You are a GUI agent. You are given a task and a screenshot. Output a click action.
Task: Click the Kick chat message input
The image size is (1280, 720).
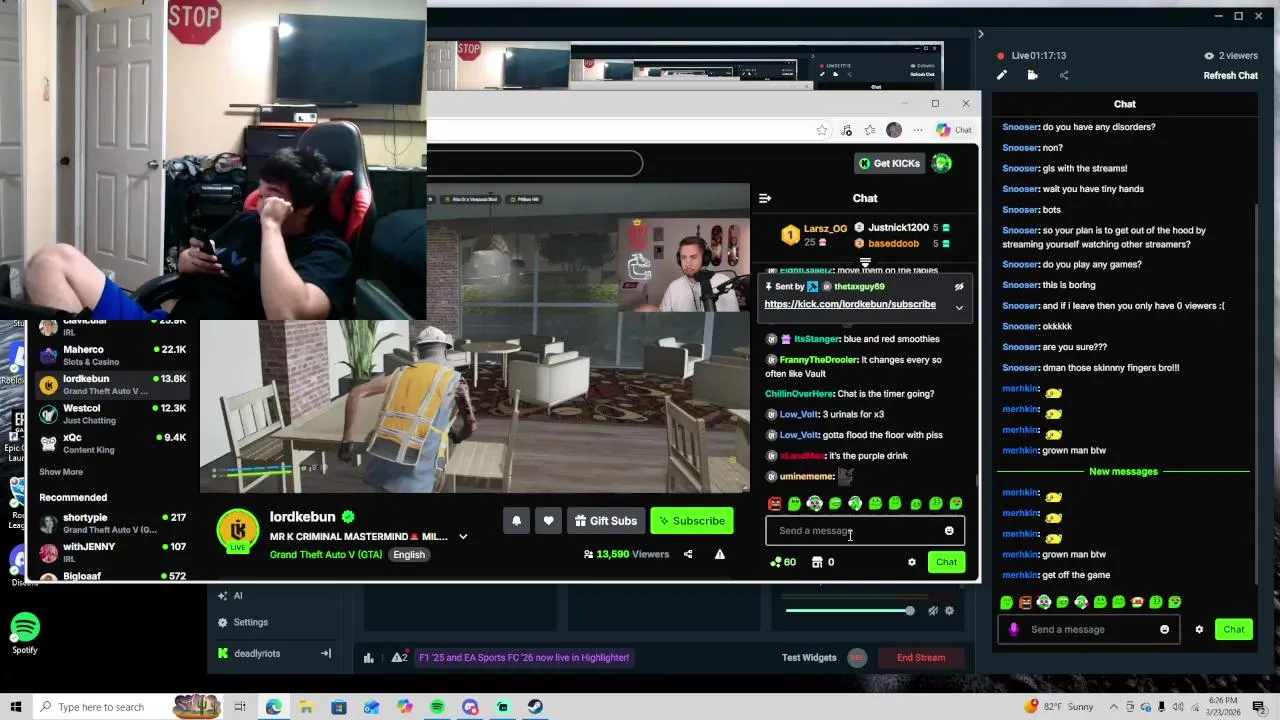(865, 531)
